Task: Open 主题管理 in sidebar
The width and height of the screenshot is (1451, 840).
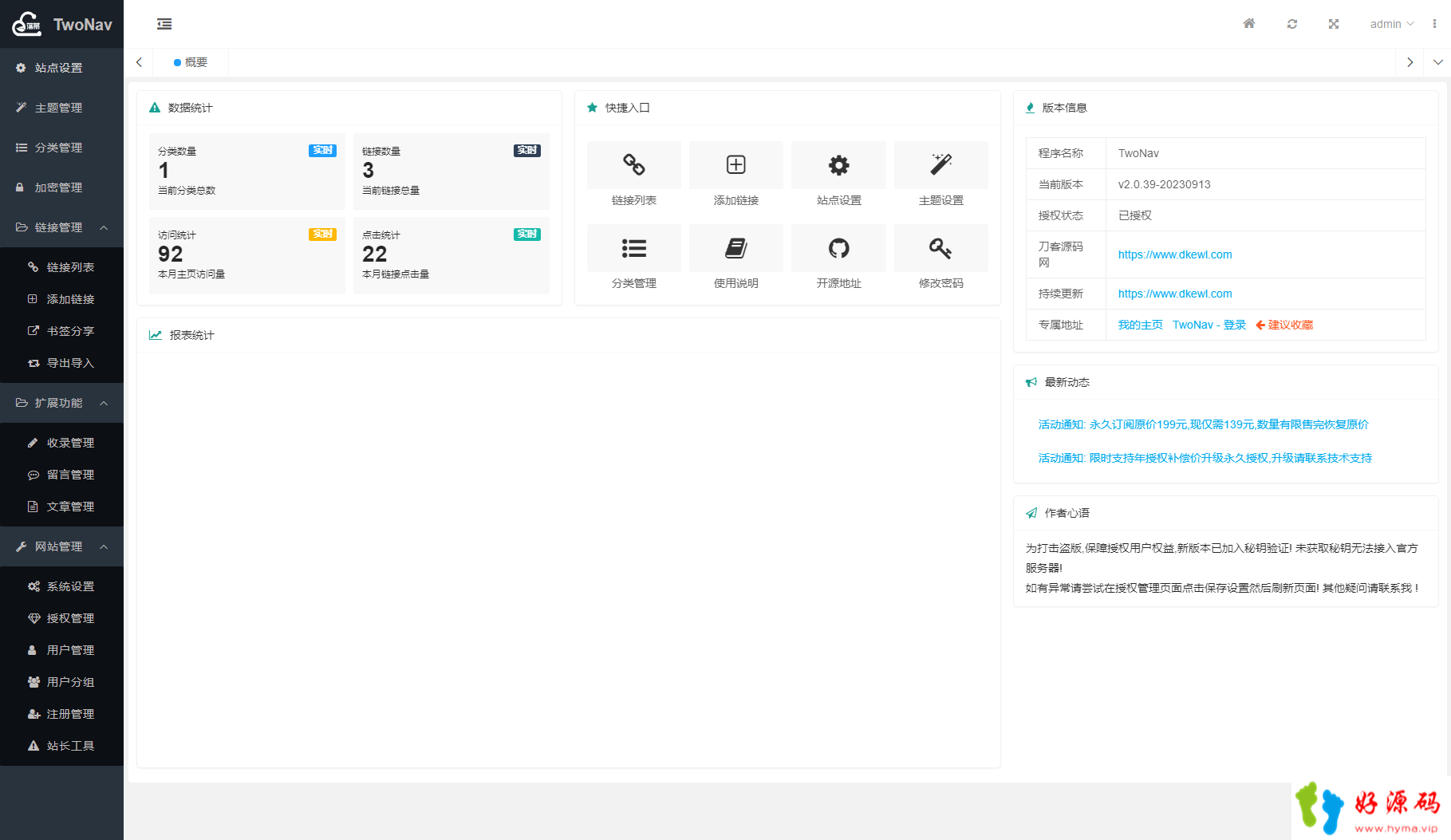Action: (x=61, y=108)
